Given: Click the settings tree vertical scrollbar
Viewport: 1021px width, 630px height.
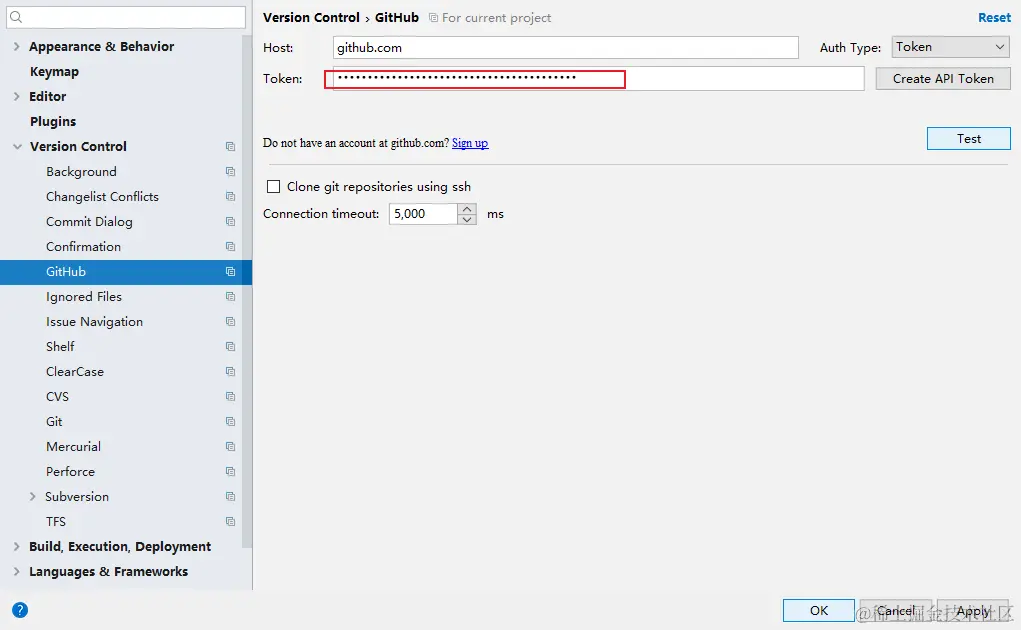Looking at the screenshot, I should point(247,292).
